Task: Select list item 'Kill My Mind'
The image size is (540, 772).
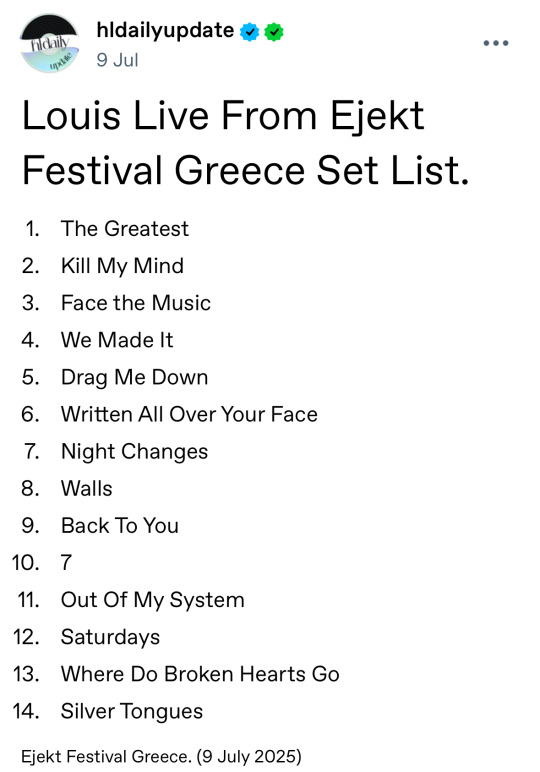Action: click(122, 266)
